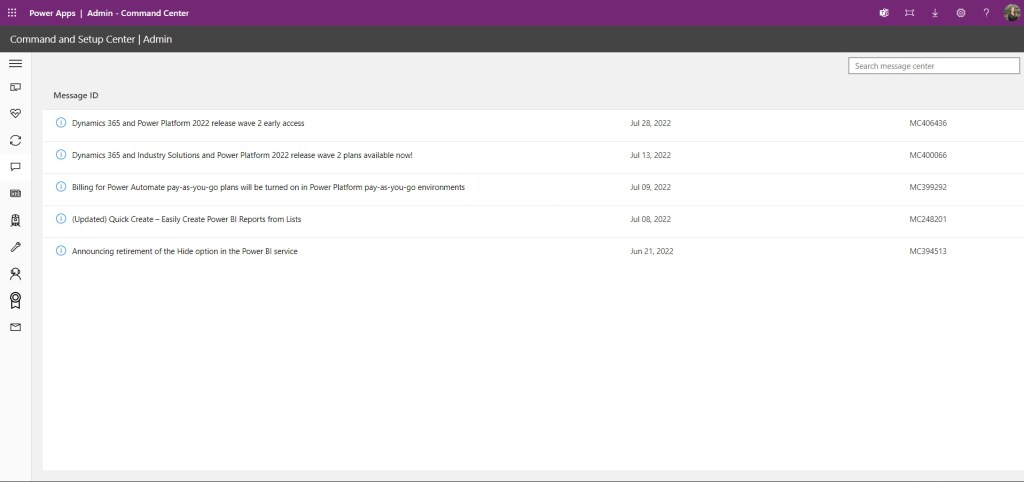Click into the Search message center box
The image size is (1024, 482).
tap(933, 66)
